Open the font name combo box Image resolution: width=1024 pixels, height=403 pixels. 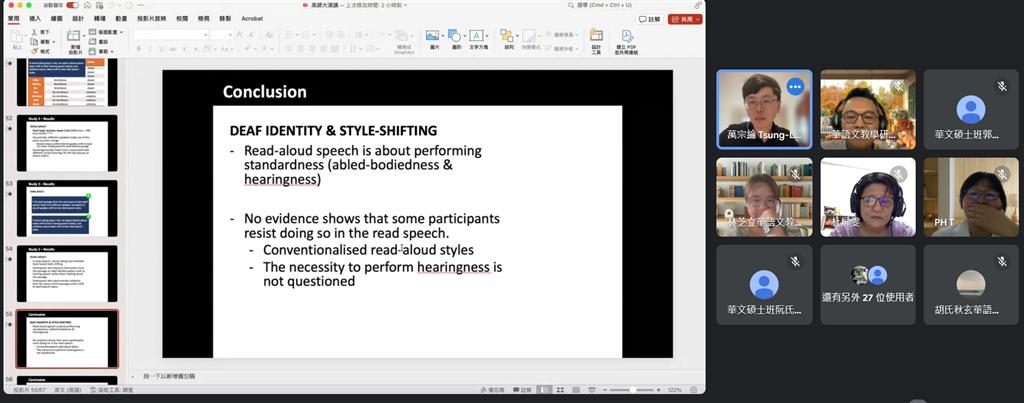[x=172, y=35]
